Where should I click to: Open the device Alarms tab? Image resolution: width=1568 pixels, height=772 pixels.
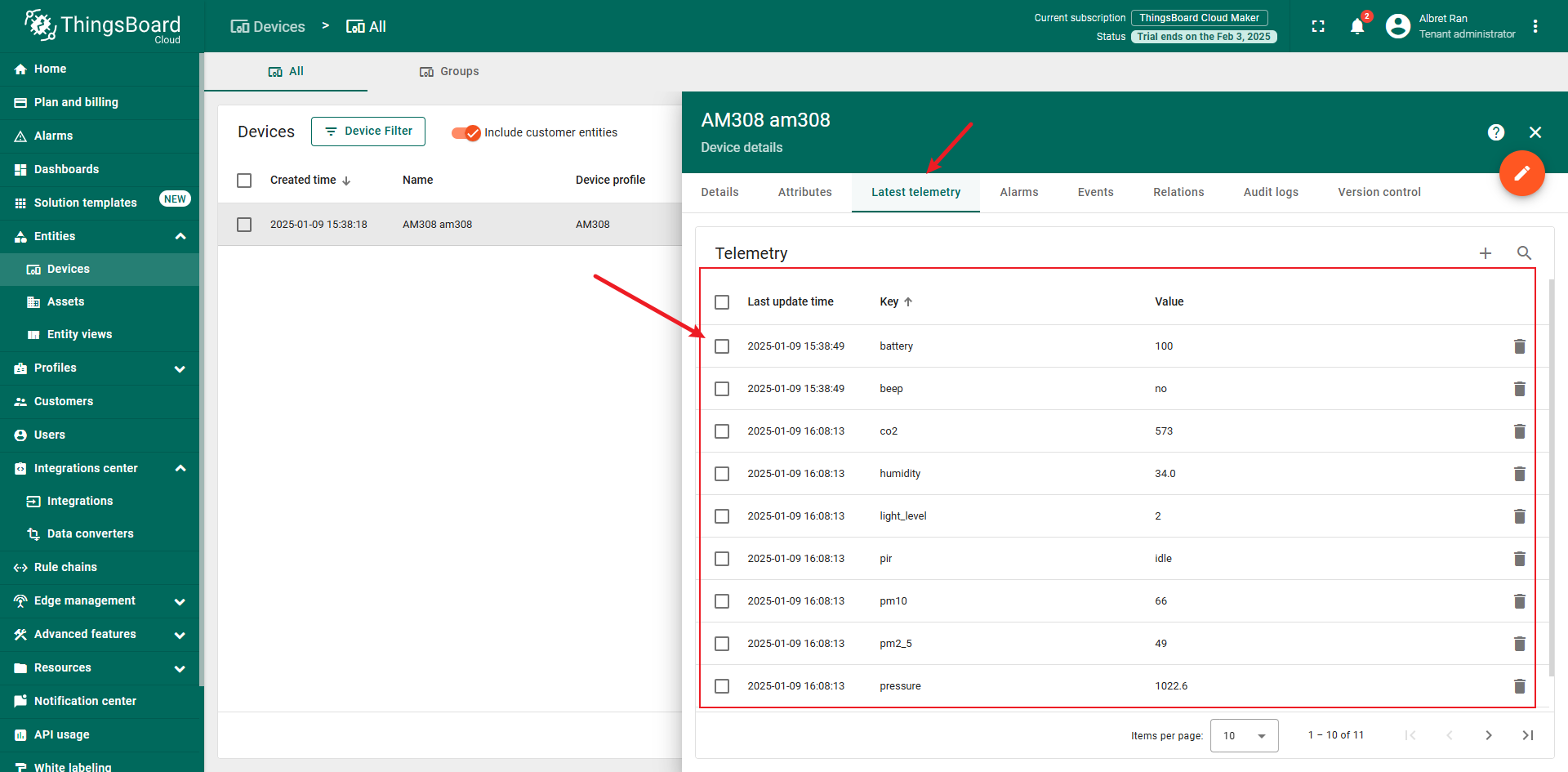tap(1019, 192)
